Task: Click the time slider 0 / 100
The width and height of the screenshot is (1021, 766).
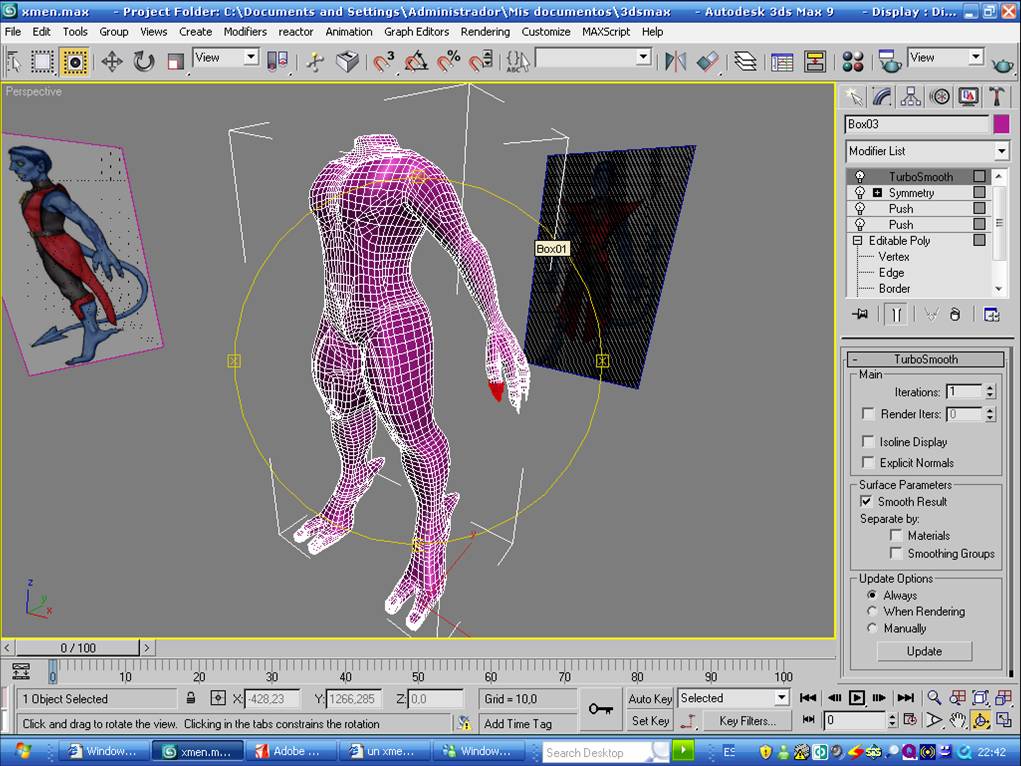Action: click(77, 647)
